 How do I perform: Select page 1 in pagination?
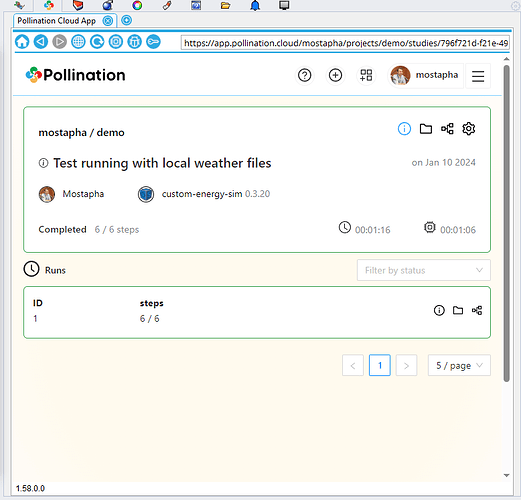pyautogui.click(x=379, y=365)
